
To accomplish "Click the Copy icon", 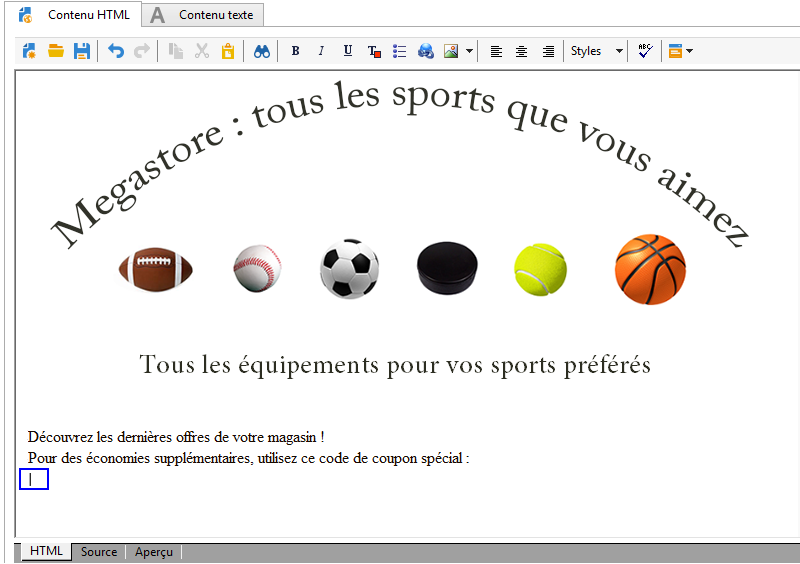I will click(x=176, y=51).
